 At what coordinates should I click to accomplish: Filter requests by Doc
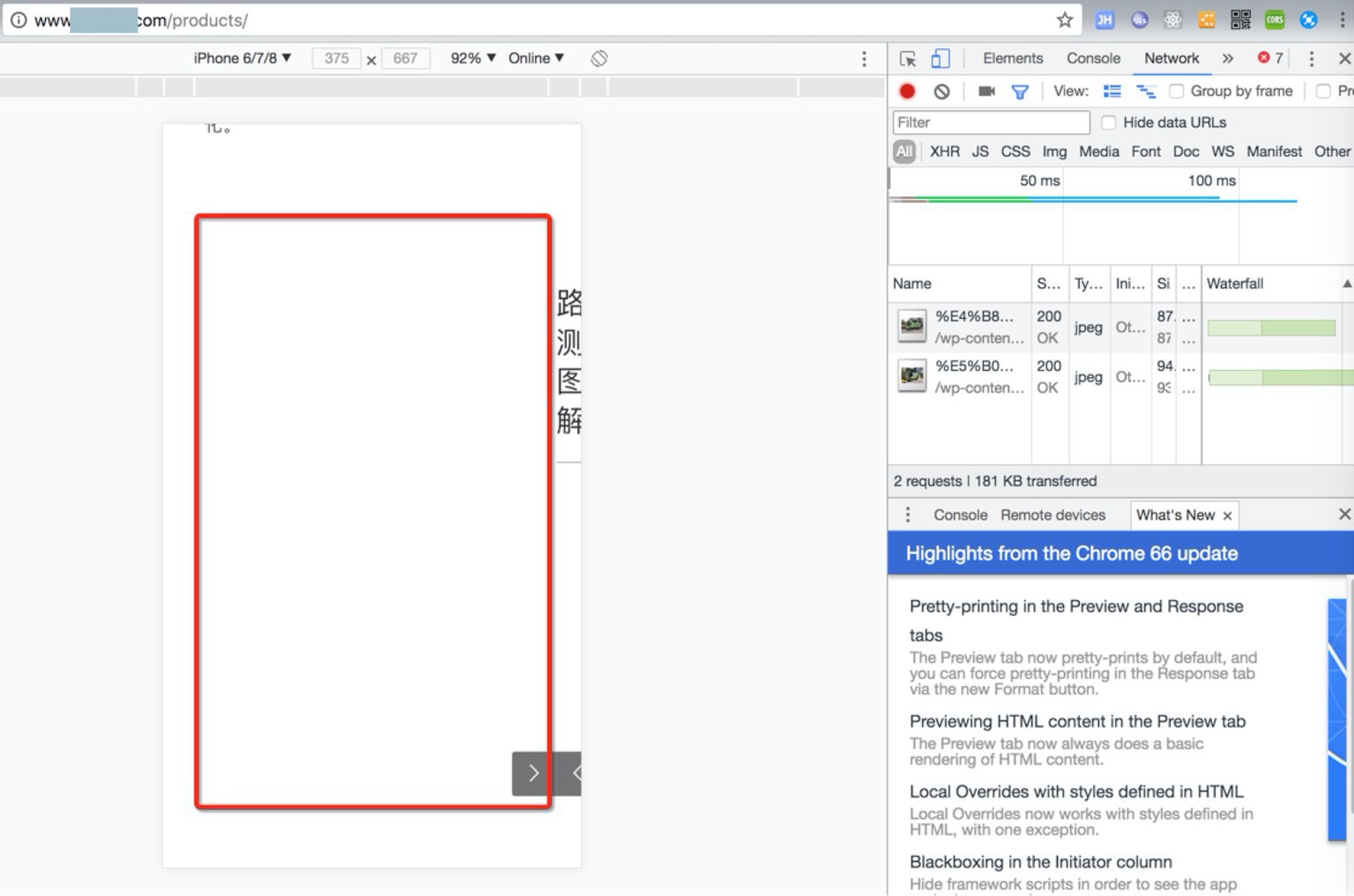click(x=1186, y=152)
